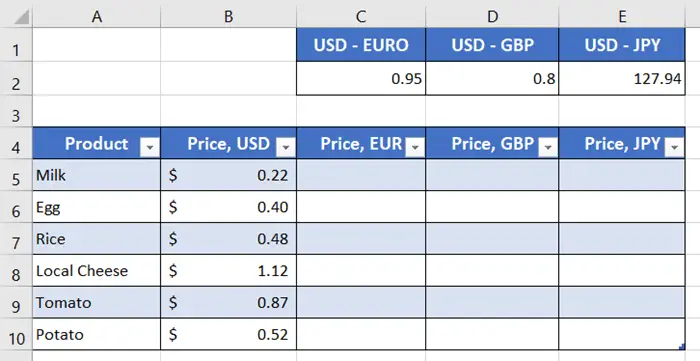The height and width of the screenshot is (361, 700).
Task: Click the Select All corner triangle
Action: (21, 17)
